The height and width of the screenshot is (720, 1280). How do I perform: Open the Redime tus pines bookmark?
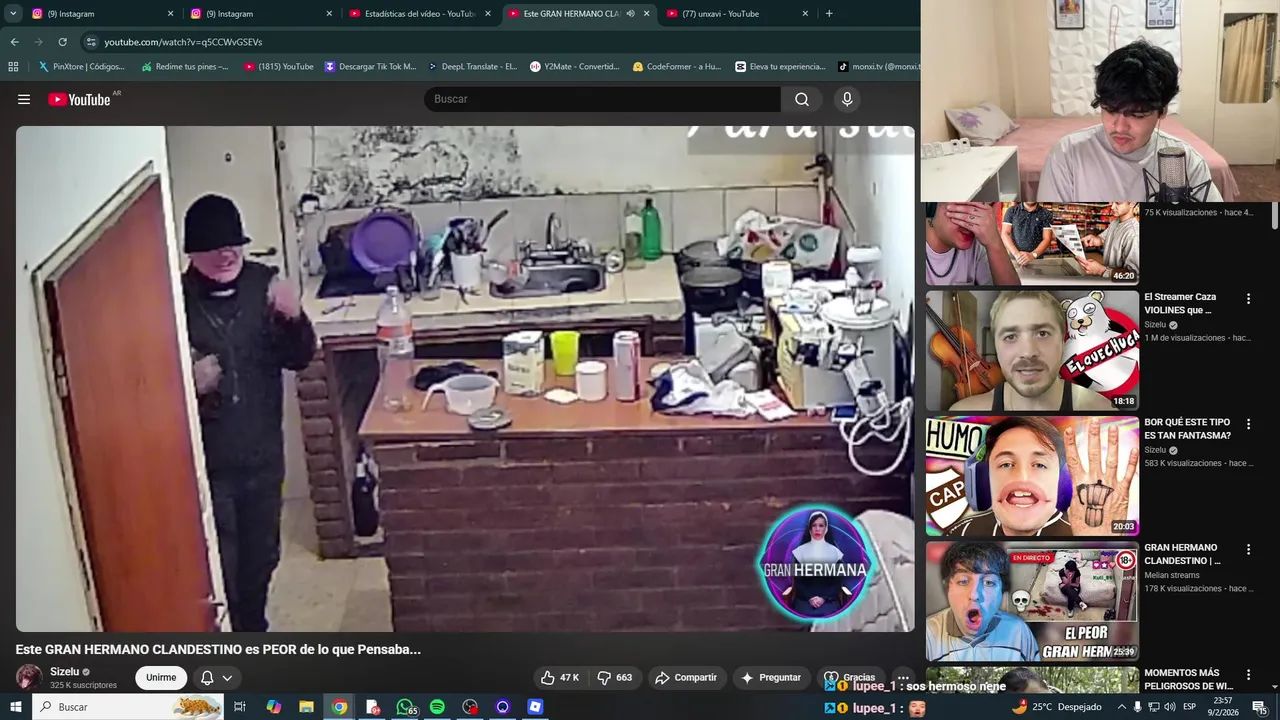pos(185,66)
